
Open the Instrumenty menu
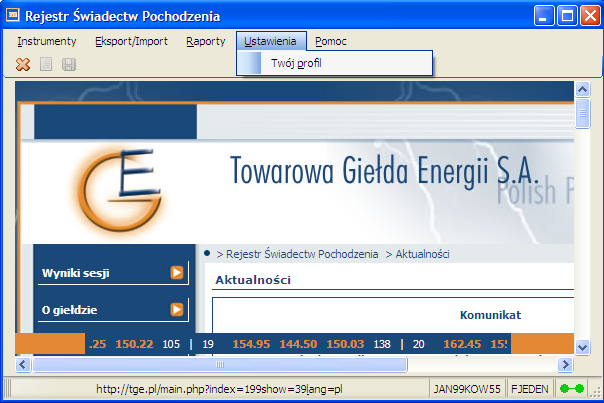[x=47, y=41]
